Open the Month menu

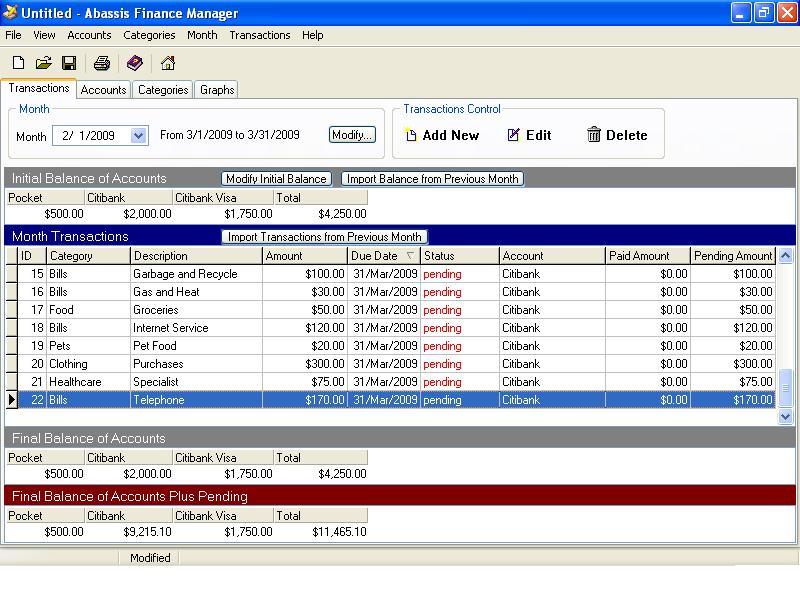(x=202, y=35)
